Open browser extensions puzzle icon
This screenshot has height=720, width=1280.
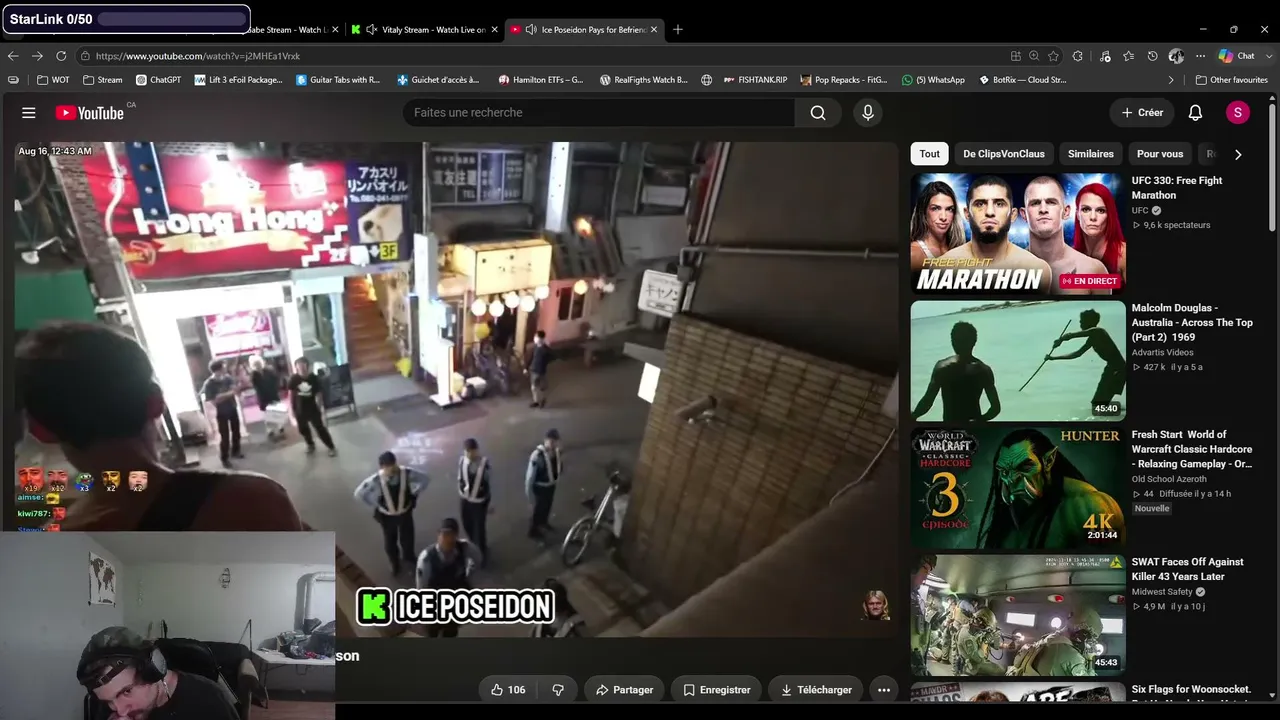coord(1078,56)
